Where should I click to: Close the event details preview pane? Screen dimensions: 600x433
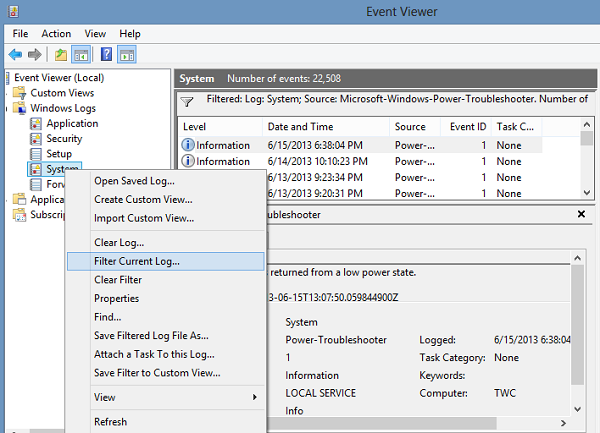point(580,214)
